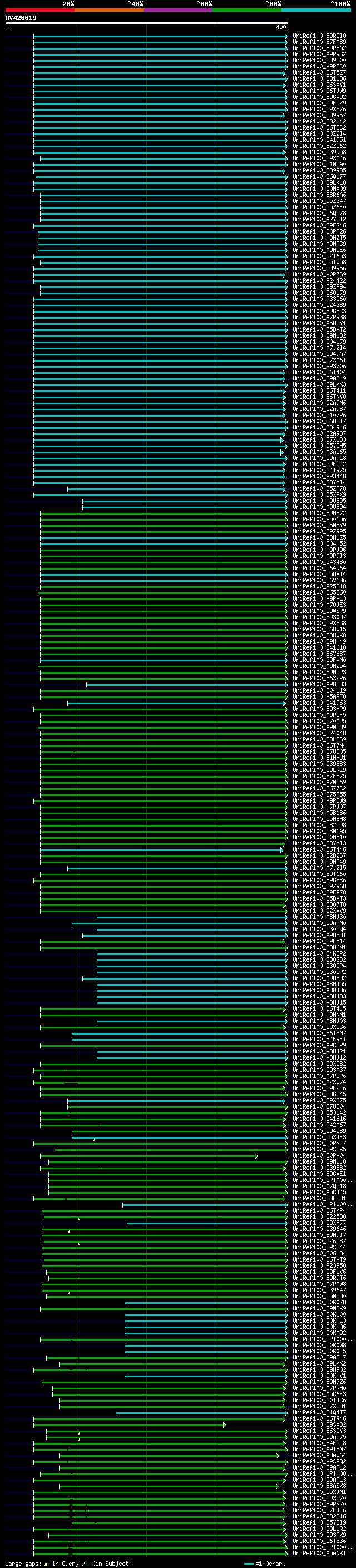Select the UniRef100_P50156 entry
The width and height of the screenshot is (356, 1568).
pyautogui.click(x=319, y=519)
